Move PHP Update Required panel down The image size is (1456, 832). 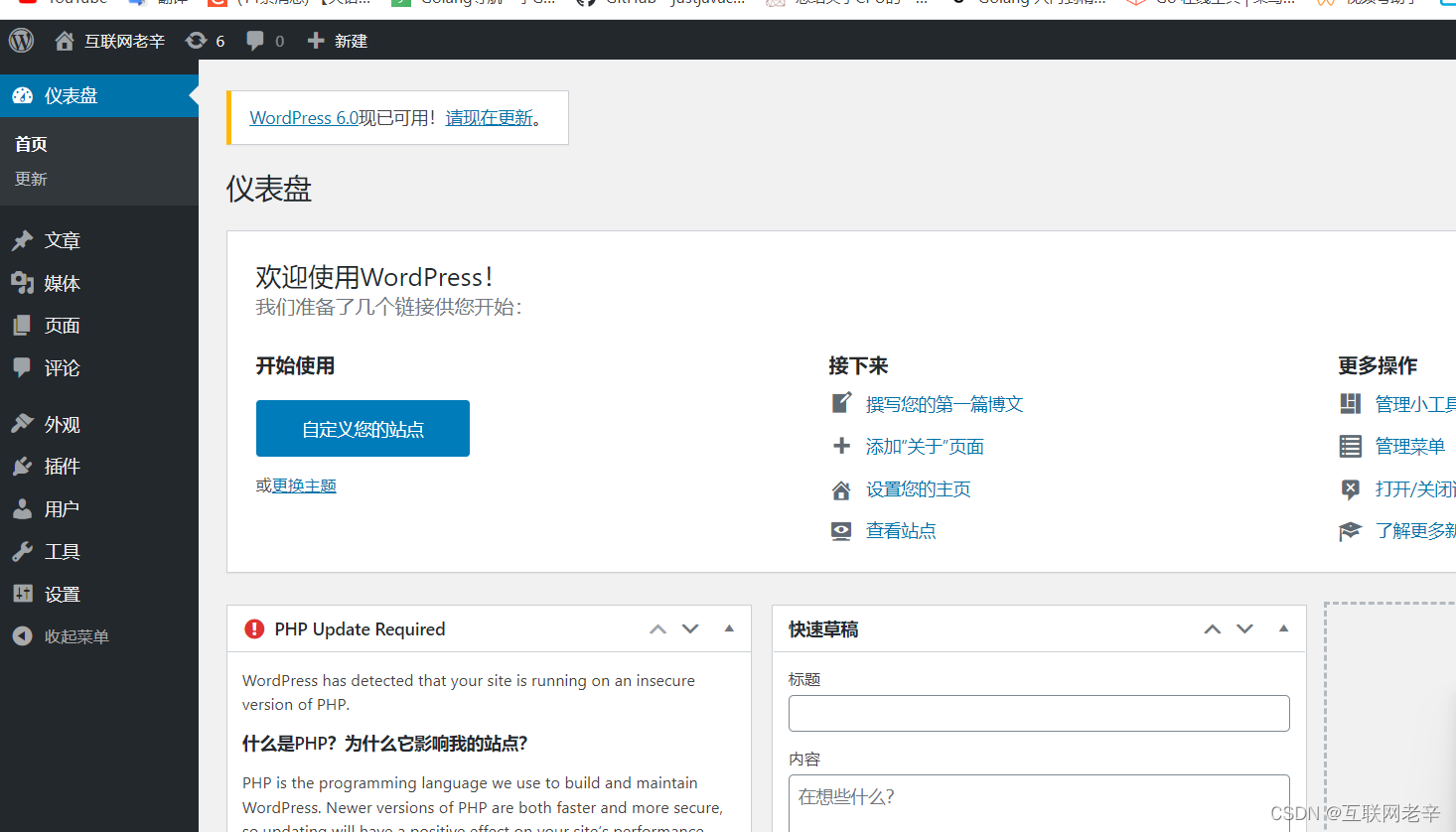tap(690, 628)
